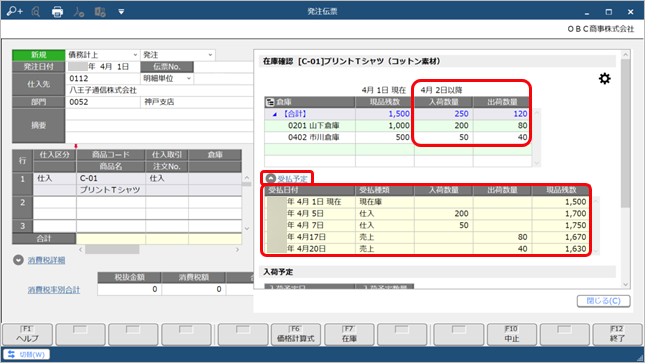Click the 消費税詳細 link
Screen dimensions: 645x363
(46, 260)
